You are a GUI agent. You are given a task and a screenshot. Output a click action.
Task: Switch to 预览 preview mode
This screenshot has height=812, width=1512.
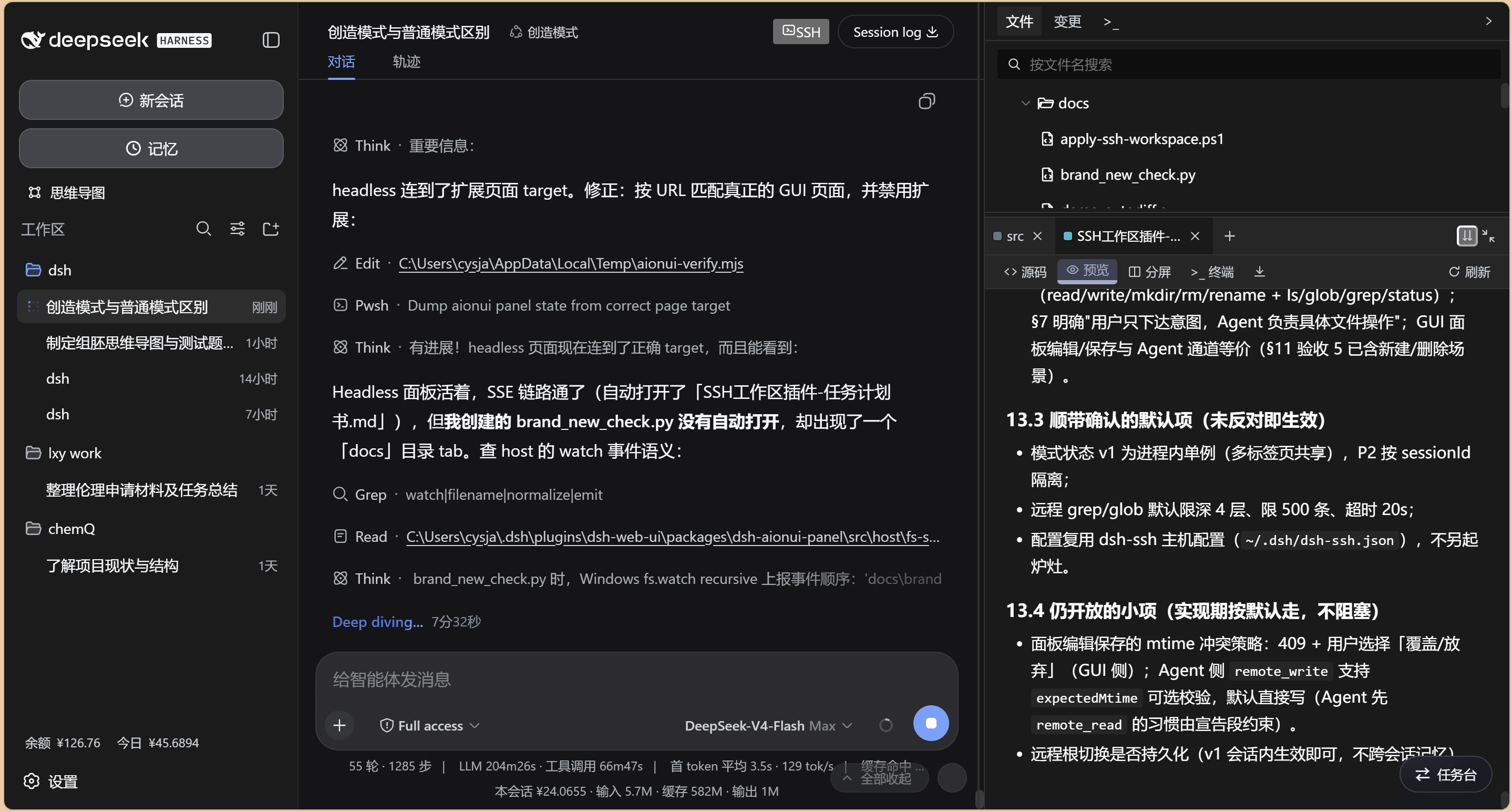tap(1088, 270)
